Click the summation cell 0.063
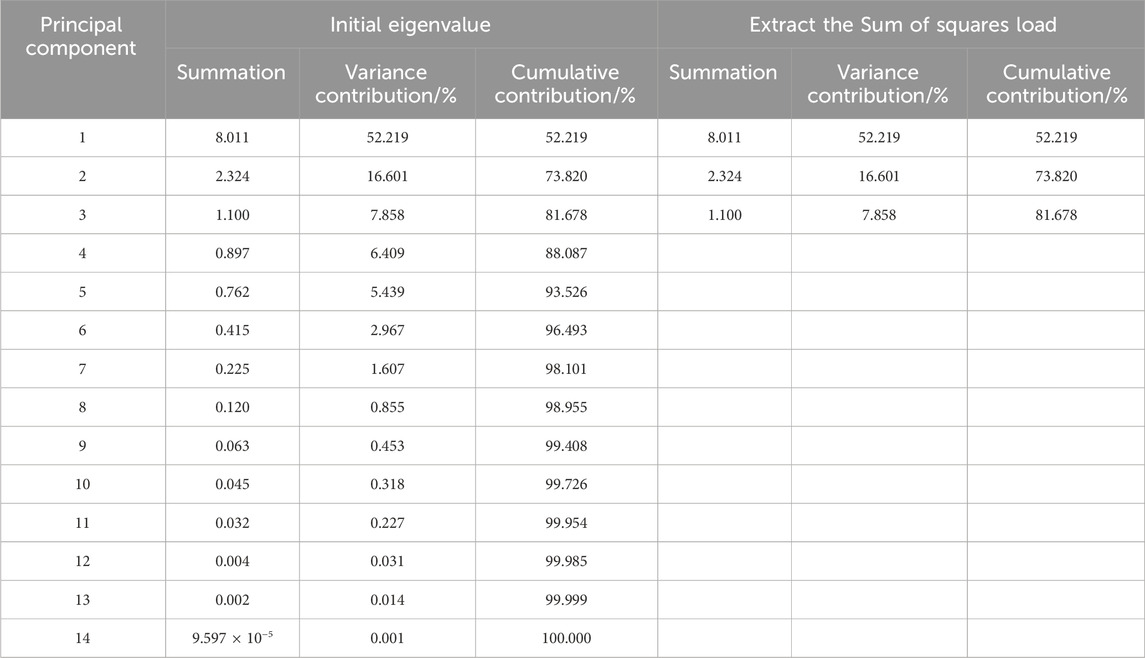This screenshot has width=1145, height=658. pyautogui.click(x=232, y=446)
